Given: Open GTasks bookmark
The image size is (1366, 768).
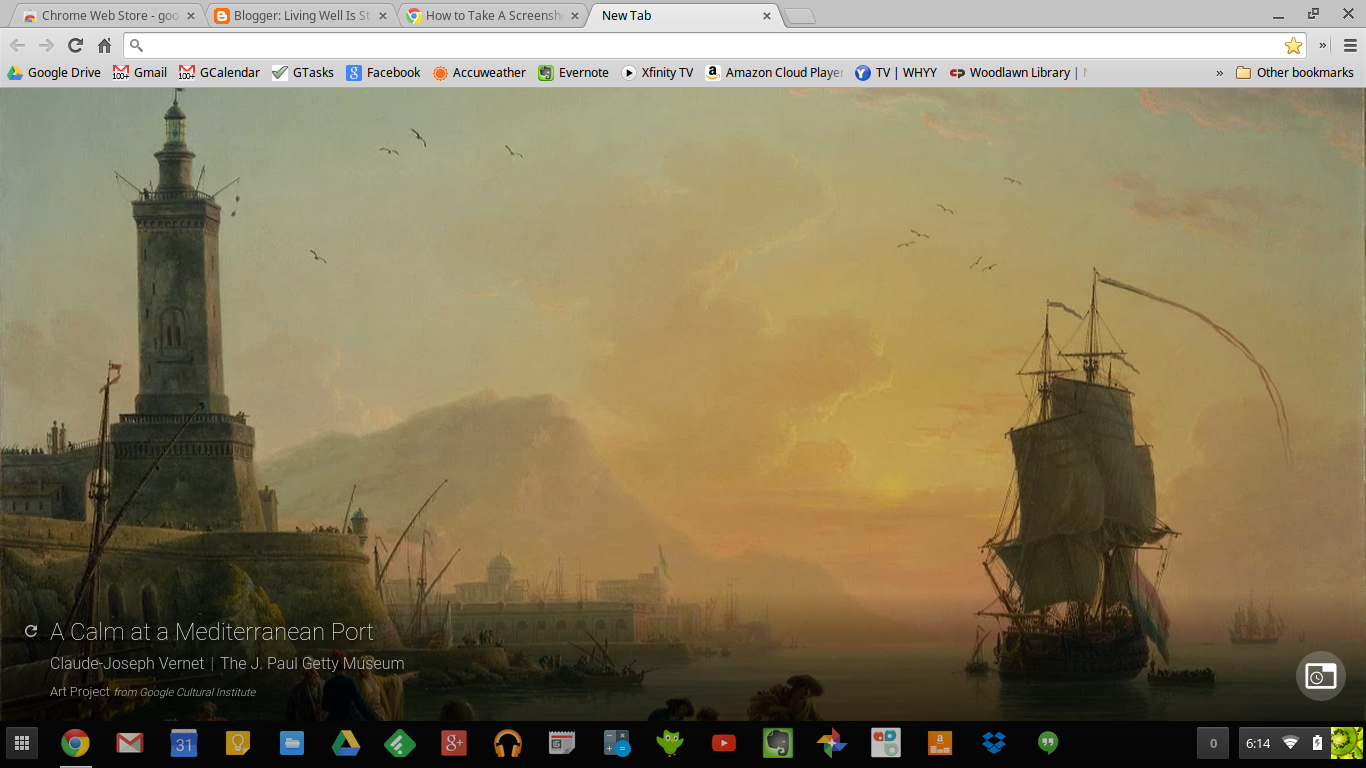Looking at the screenshot, I should (x=303, y=72).
